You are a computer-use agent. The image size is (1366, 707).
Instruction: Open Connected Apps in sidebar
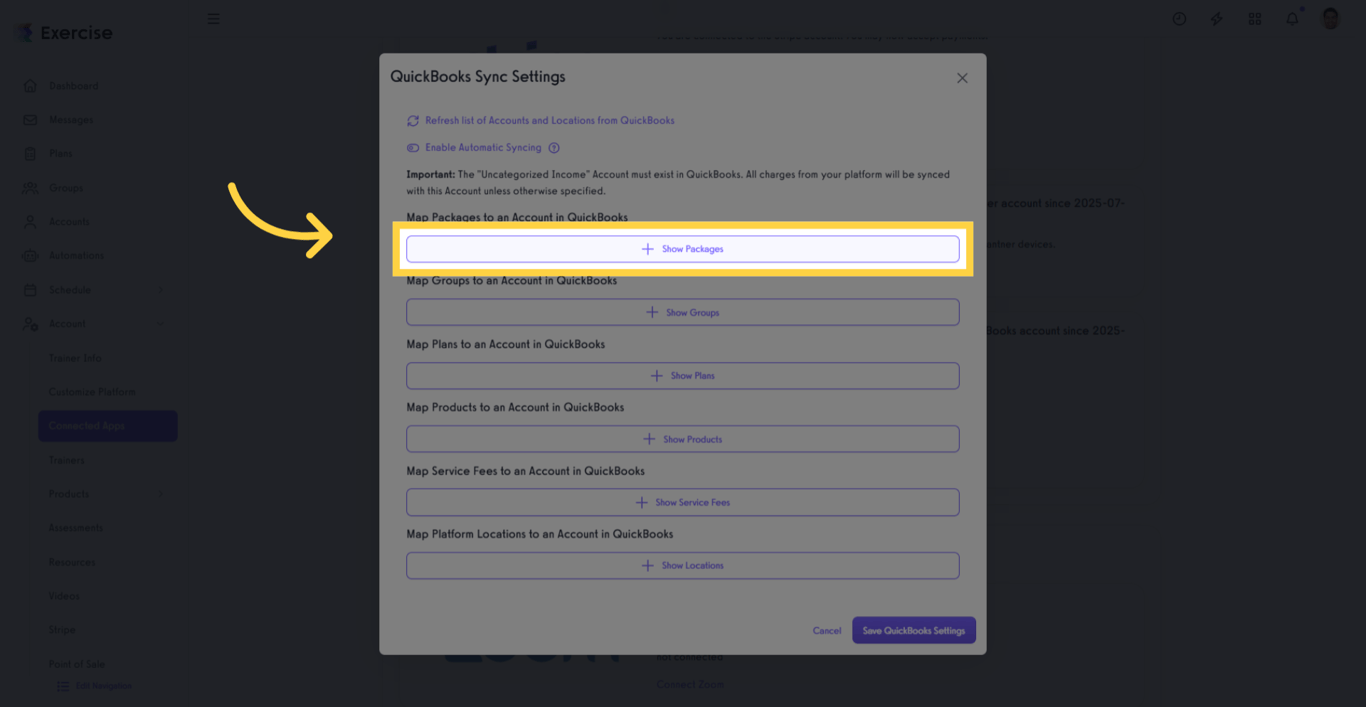108,426
